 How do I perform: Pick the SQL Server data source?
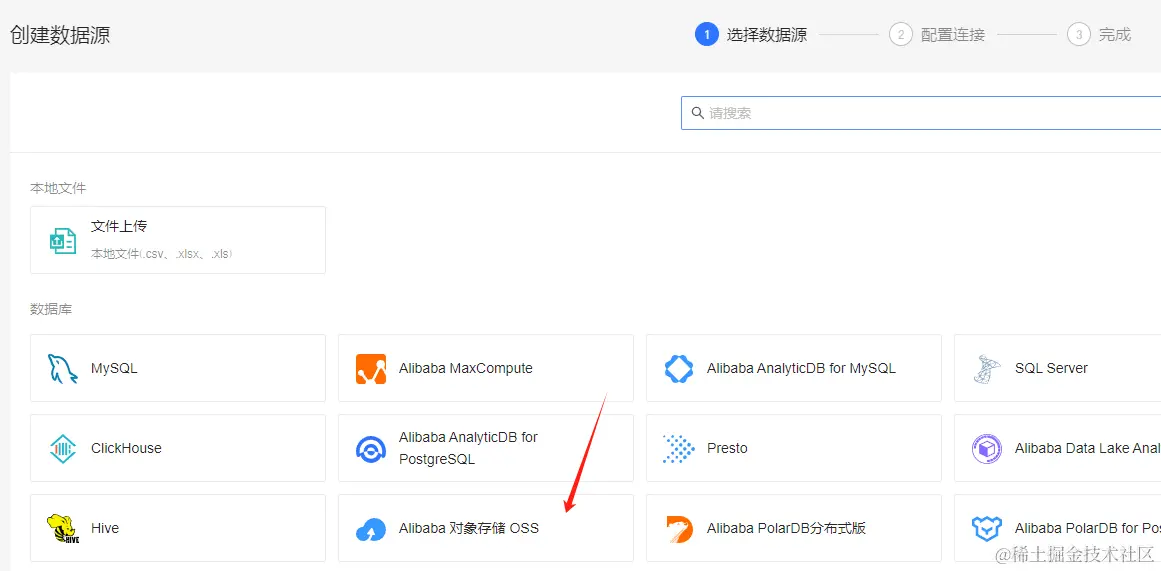coord(1057,368)
